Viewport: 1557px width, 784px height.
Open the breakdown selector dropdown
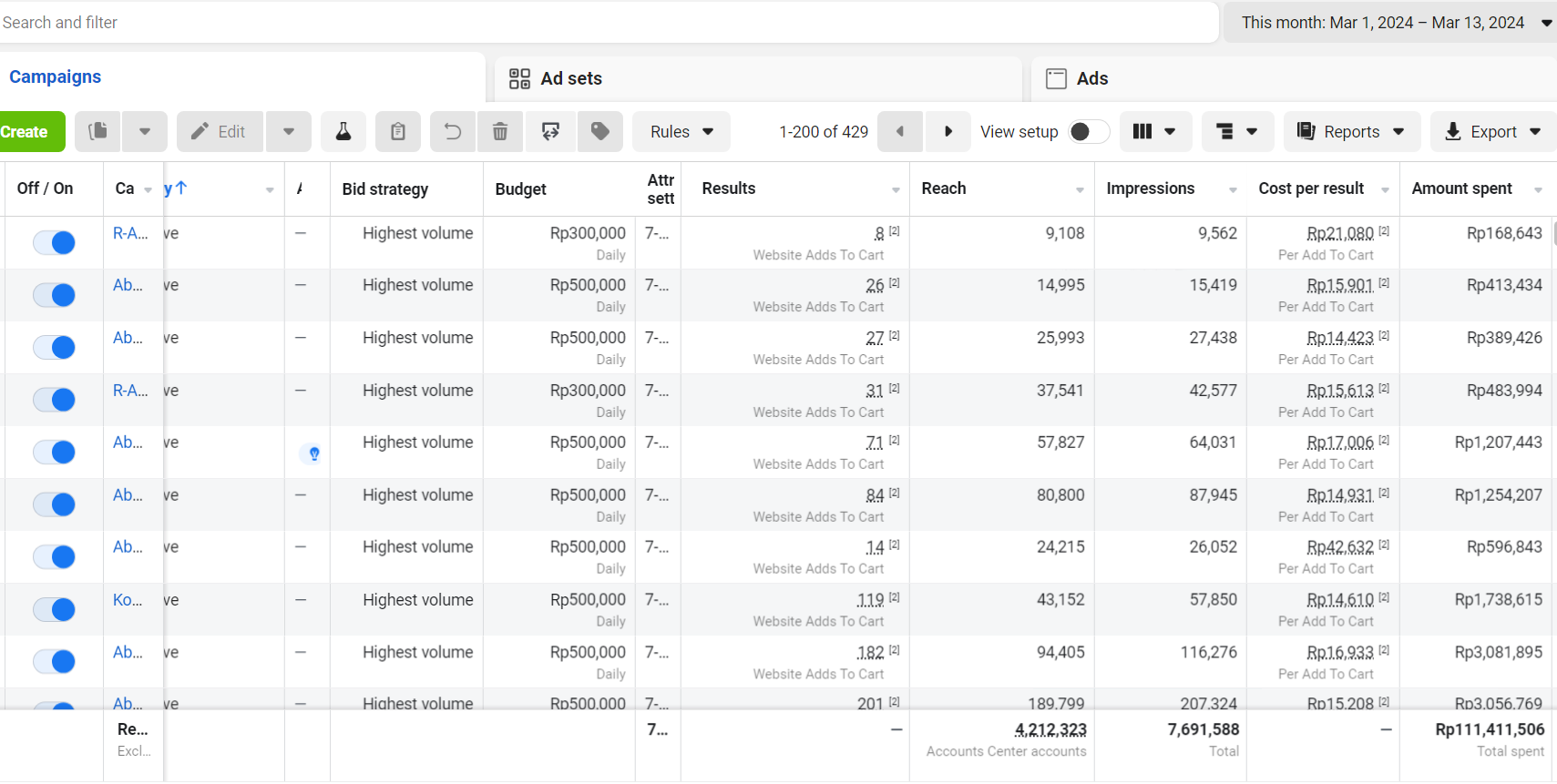pyautogui.click(x=1237, y=132)
